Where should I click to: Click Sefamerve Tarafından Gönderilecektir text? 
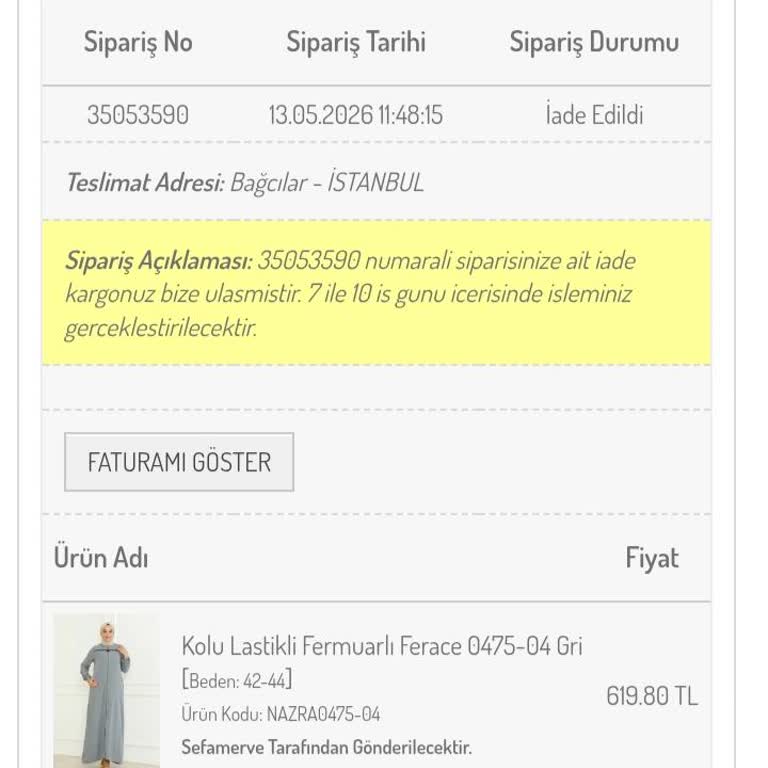326,747
